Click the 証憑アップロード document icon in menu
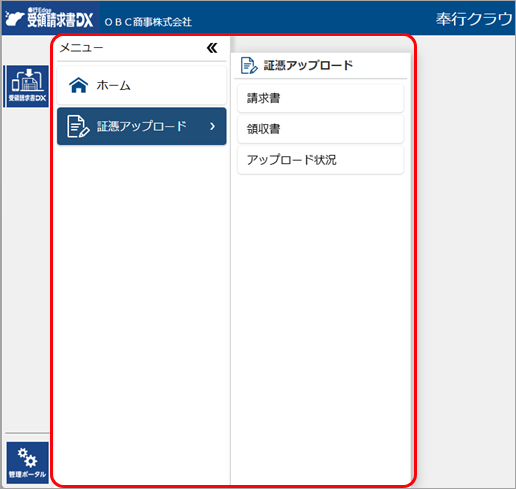This screenshot has width=516, height=489. 78,126
